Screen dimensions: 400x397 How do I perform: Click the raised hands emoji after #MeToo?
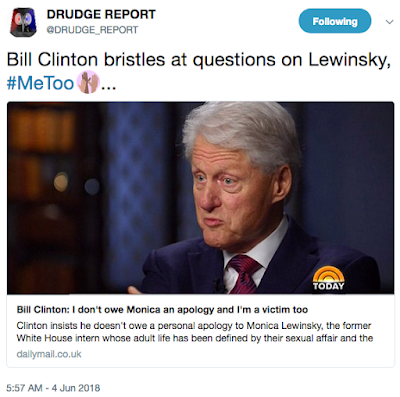click(88, 82)
